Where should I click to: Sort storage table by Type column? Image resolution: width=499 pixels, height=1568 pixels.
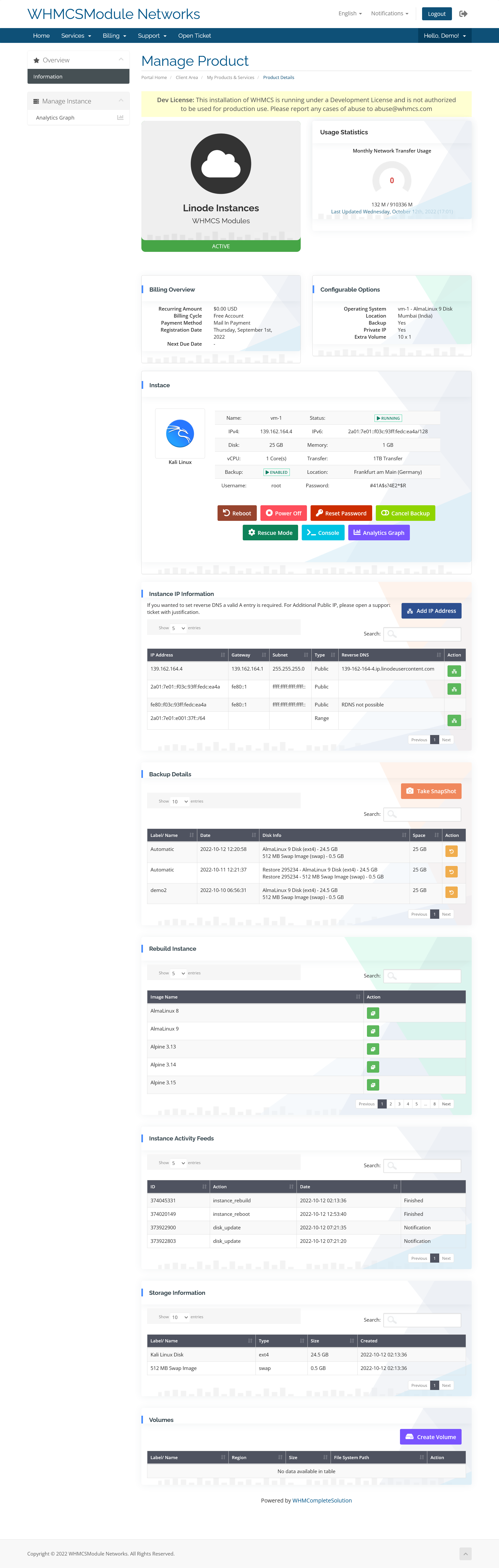click(x=281, y=1340)
